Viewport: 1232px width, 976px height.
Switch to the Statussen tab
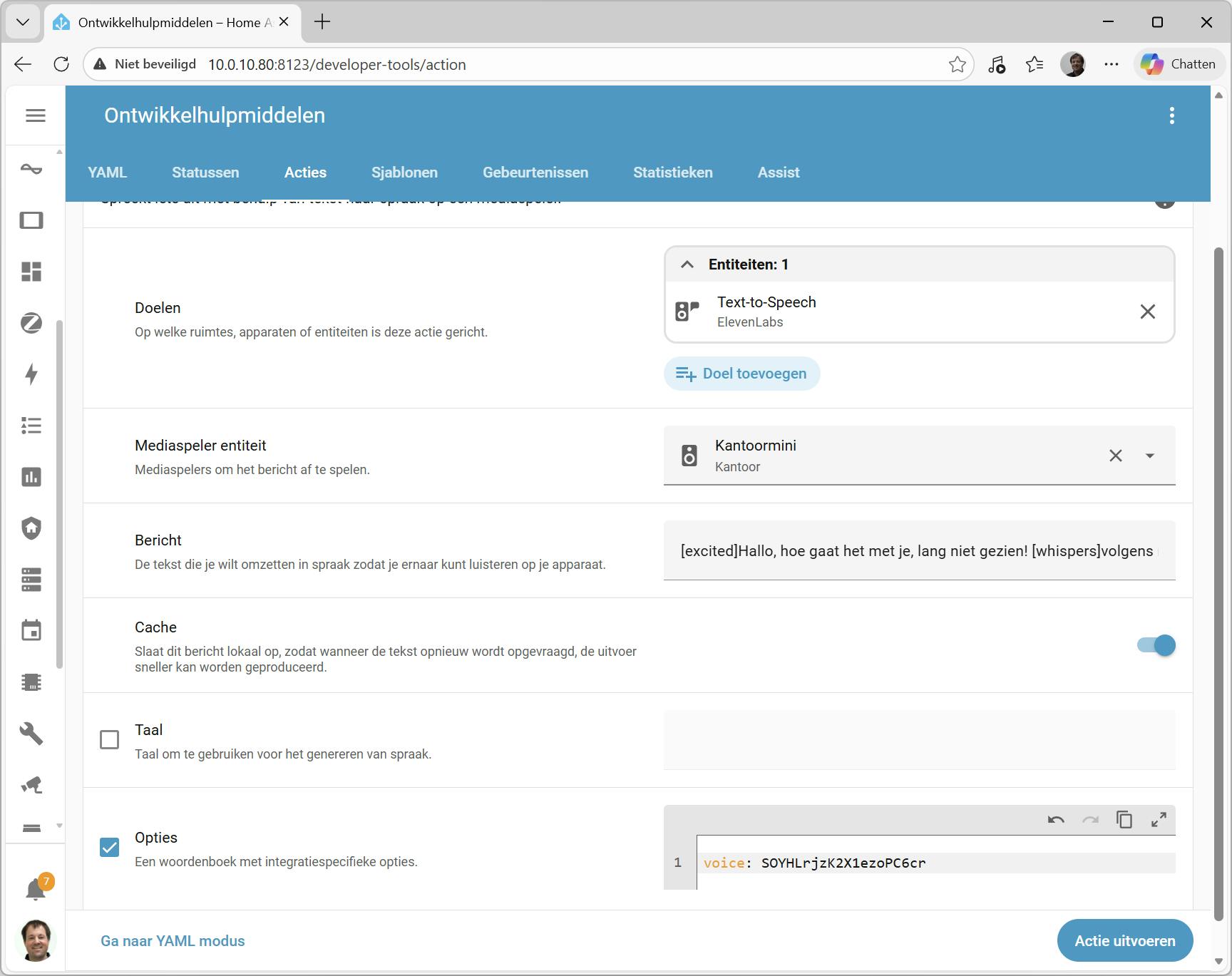pos(205,173)
